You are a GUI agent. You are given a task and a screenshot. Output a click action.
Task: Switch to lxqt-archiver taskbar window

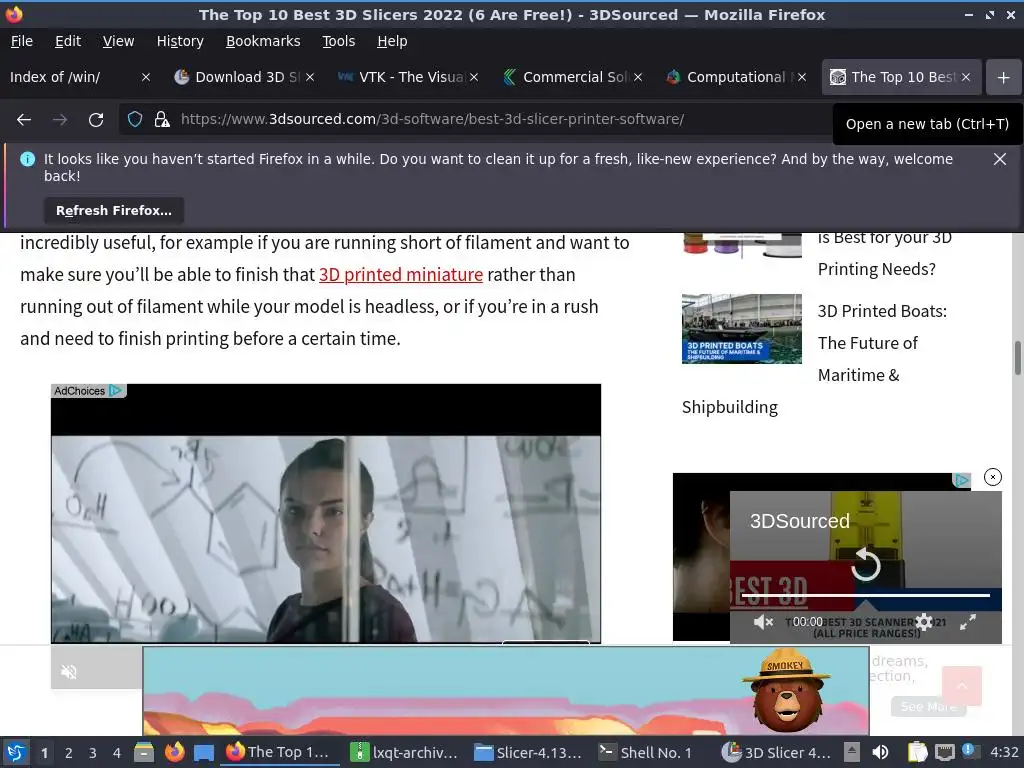[x=405, y=752]
